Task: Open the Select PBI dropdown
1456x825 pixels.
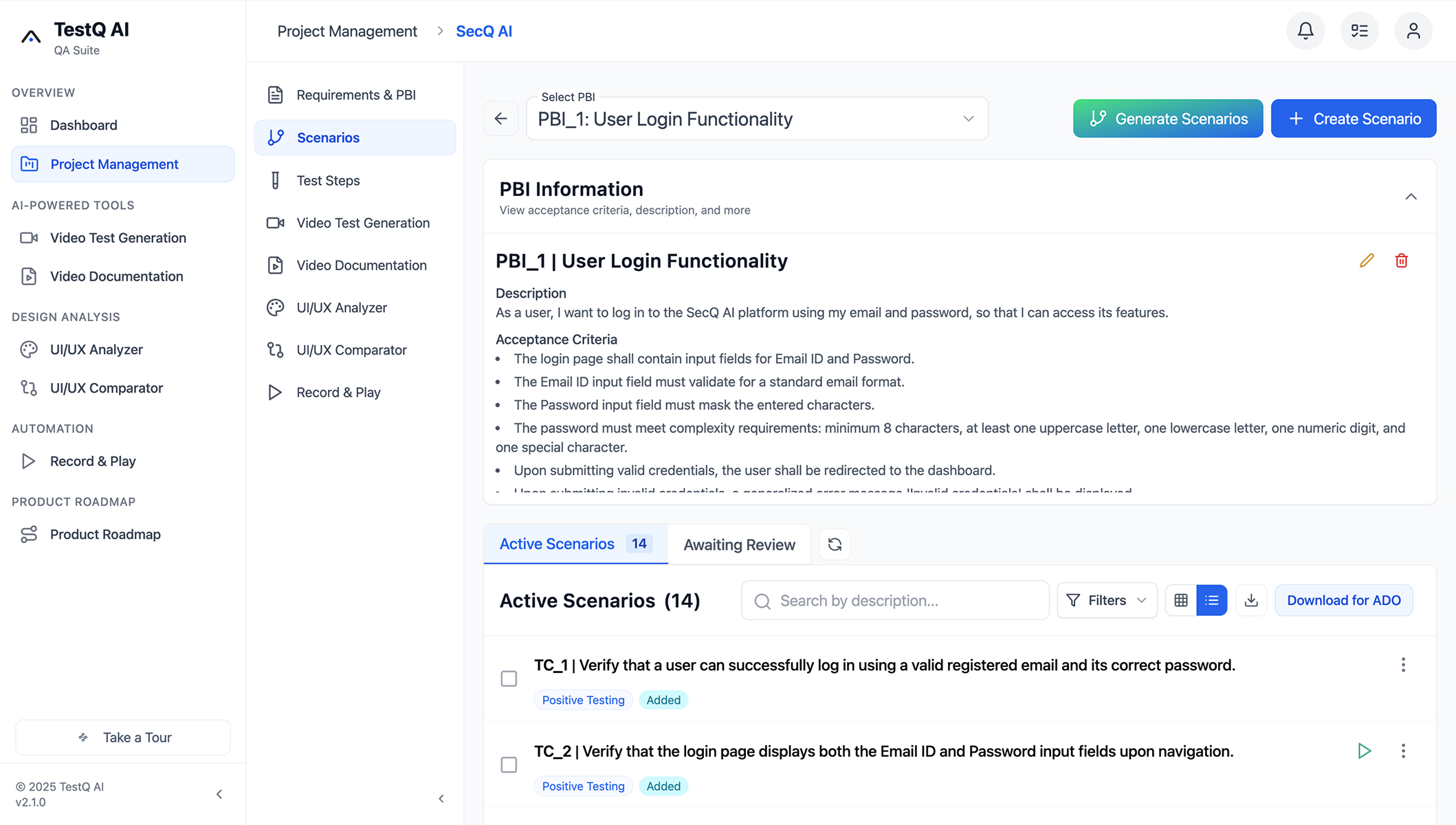Action: [757, 118]
